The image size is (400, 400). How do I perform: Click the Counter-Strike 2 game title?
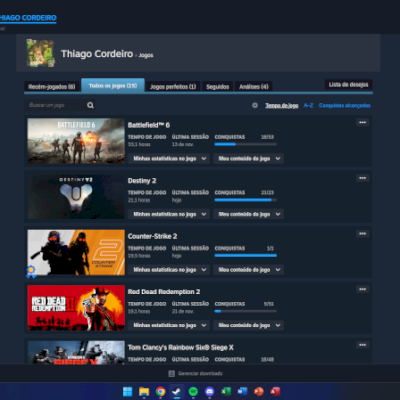(x=152, y=236)
